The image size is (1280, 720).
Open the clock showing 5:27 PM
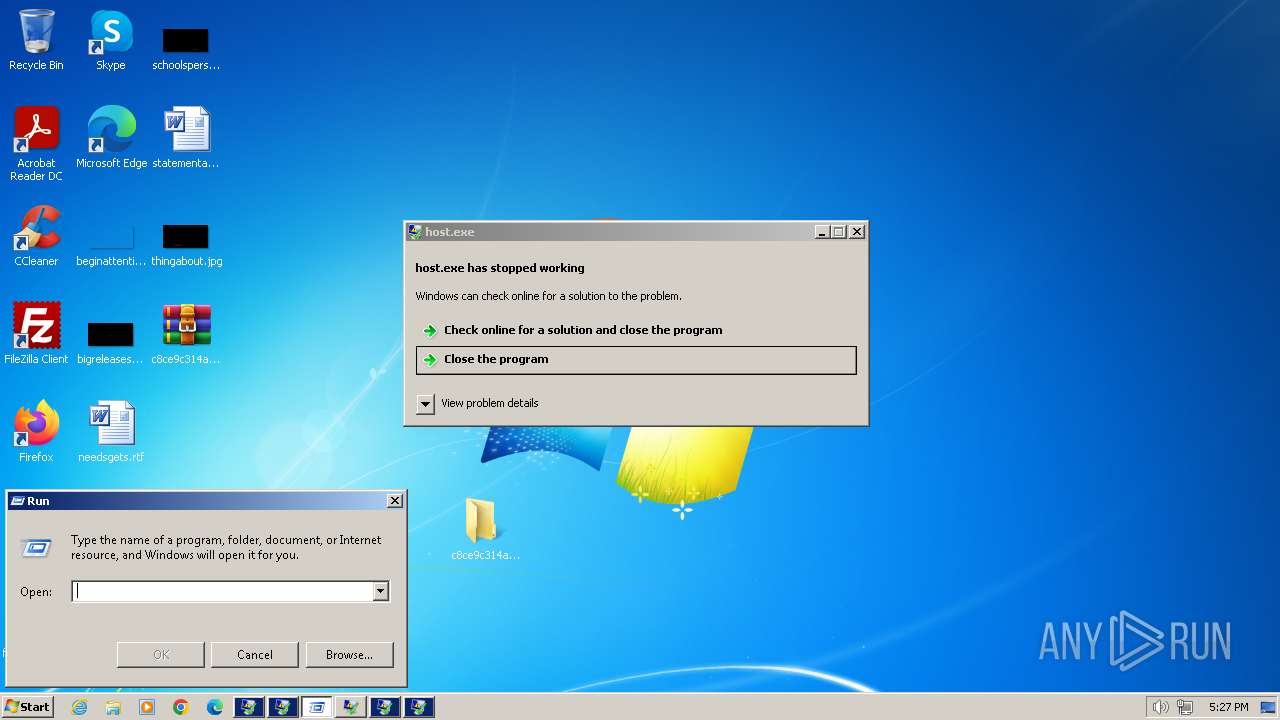pyautogui.click(x=1228, y=707)
